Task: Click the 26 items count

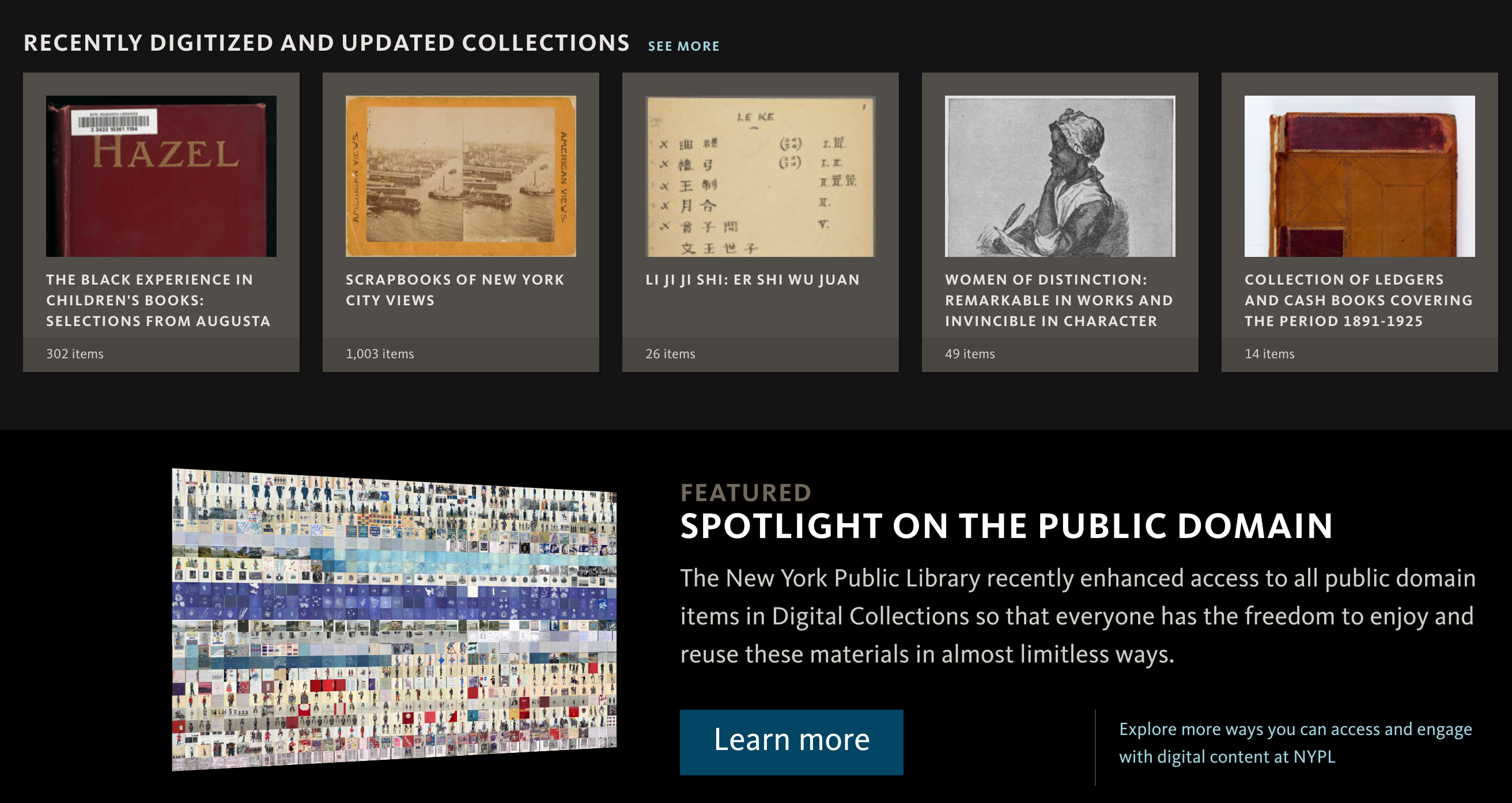Action: 670,353
